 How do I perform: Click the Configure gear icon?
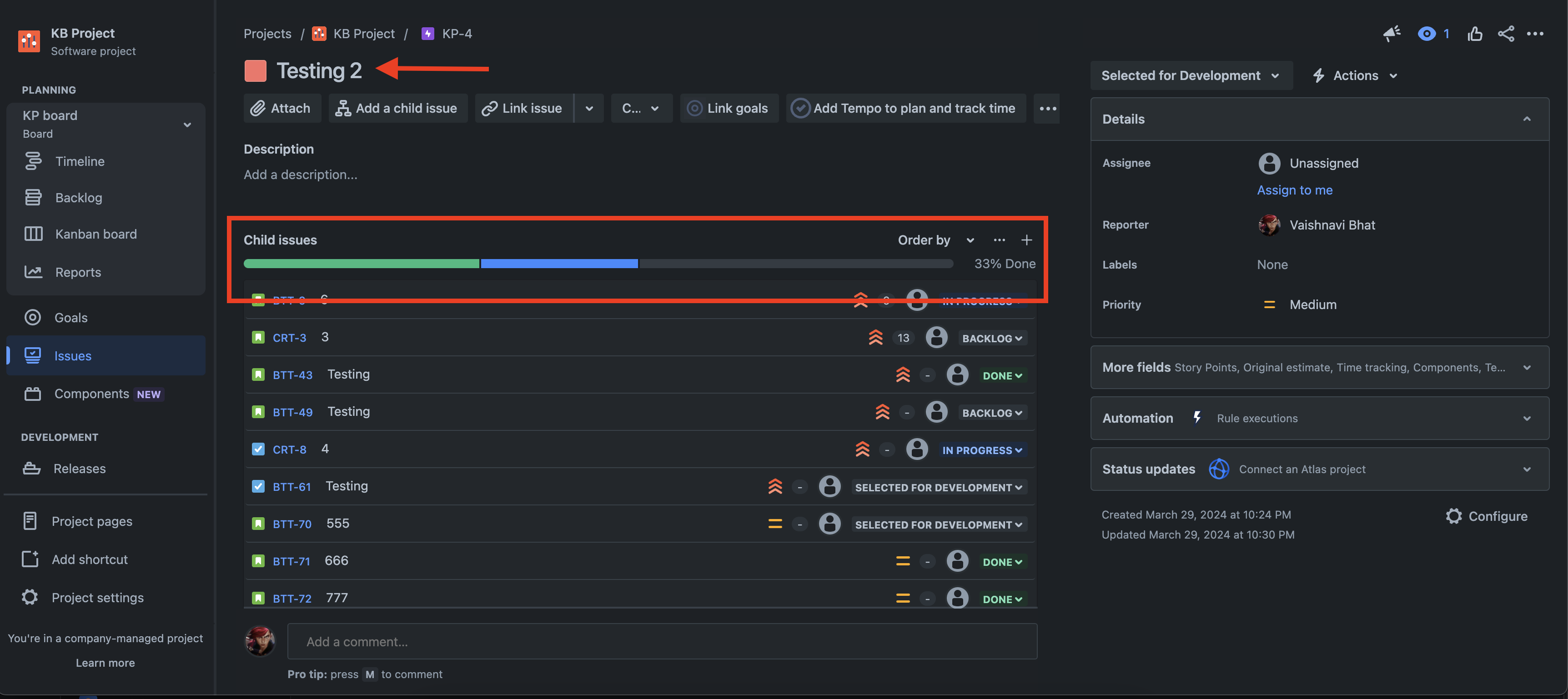click(x=1453, y=516)
